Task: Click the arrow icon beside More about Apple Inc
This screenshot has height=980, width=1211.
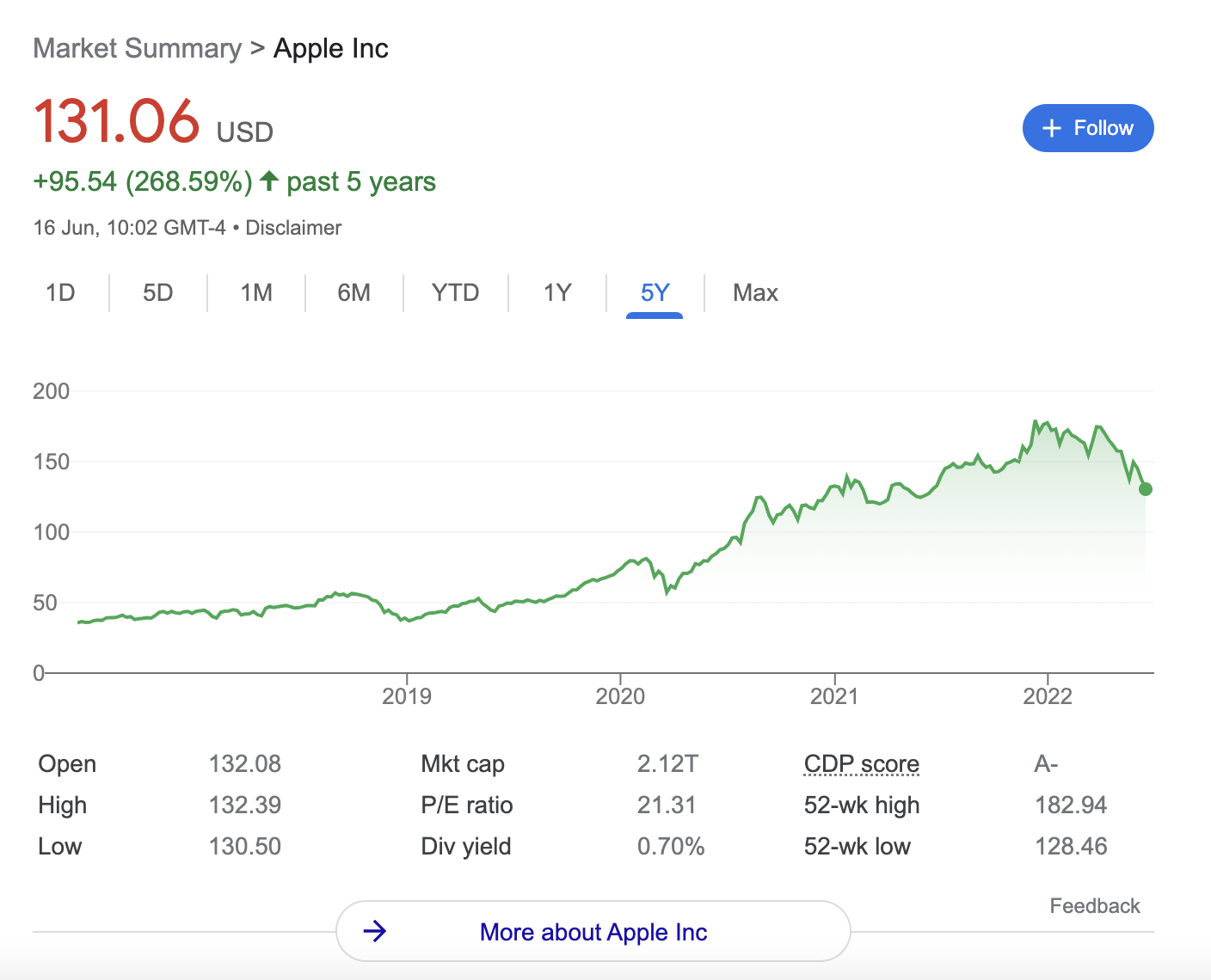Action: tap(375, 931)
